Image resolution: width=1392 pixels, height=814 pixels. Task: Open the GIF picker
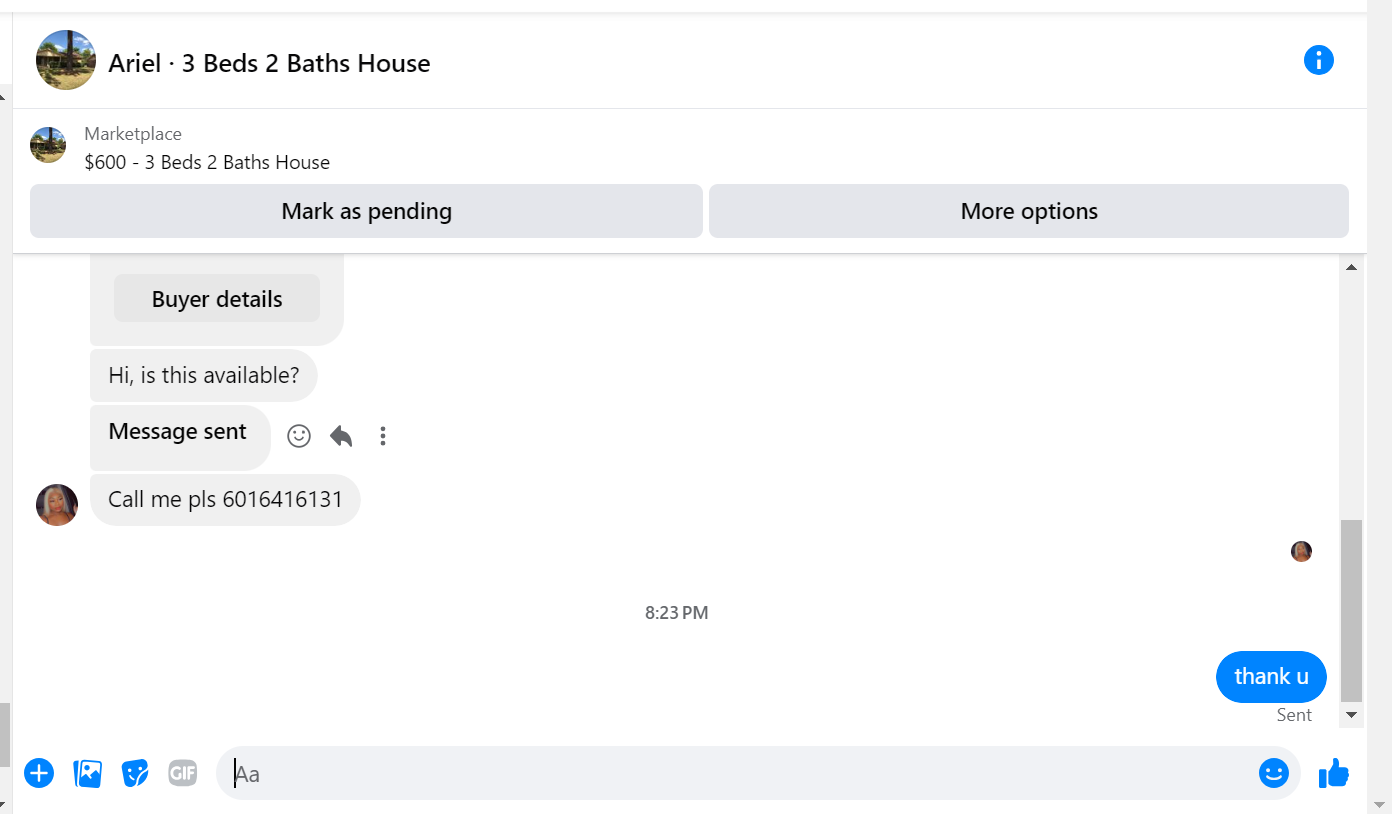point(183,773)
